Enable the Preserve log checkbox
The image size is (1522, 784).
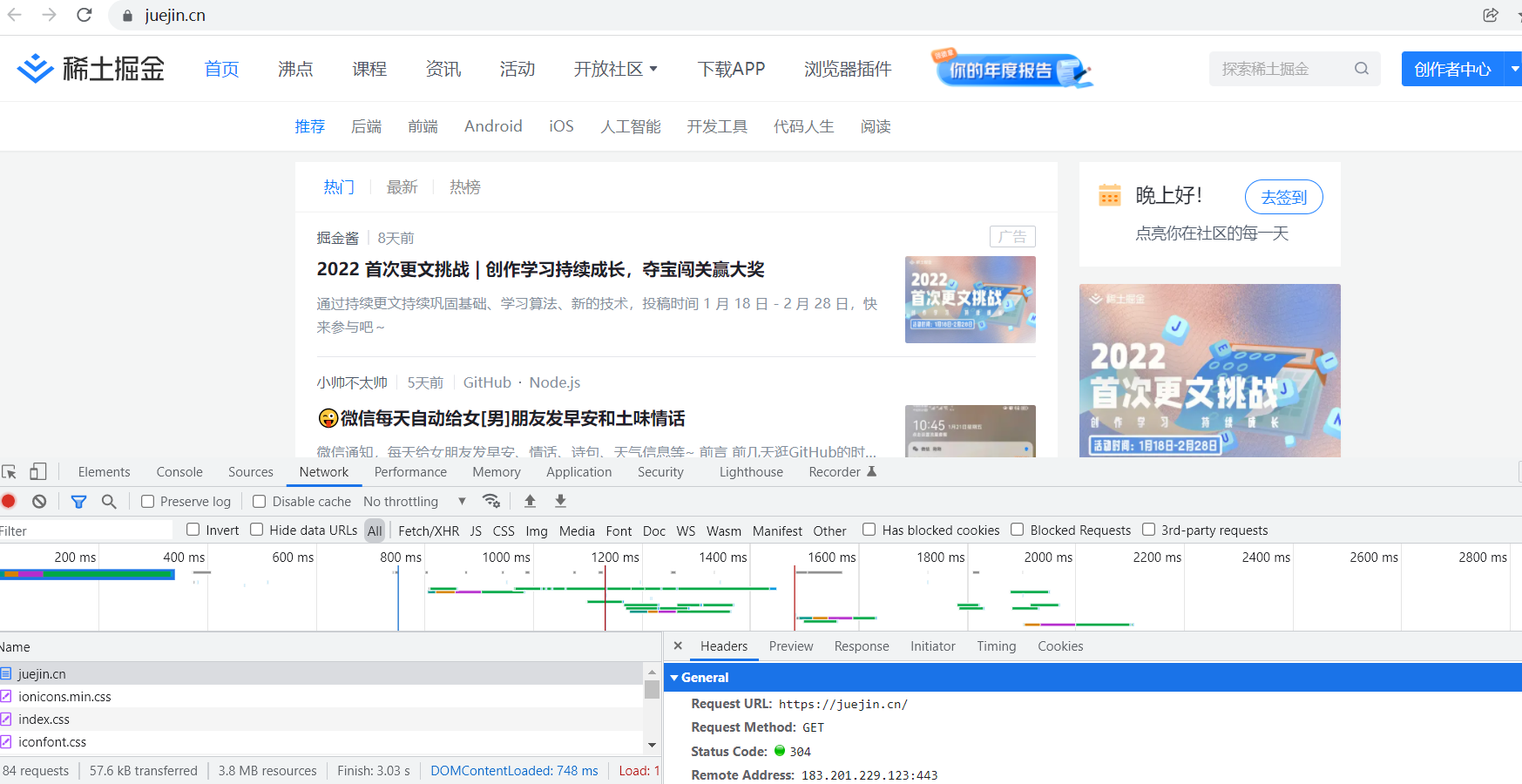(148, 501)
